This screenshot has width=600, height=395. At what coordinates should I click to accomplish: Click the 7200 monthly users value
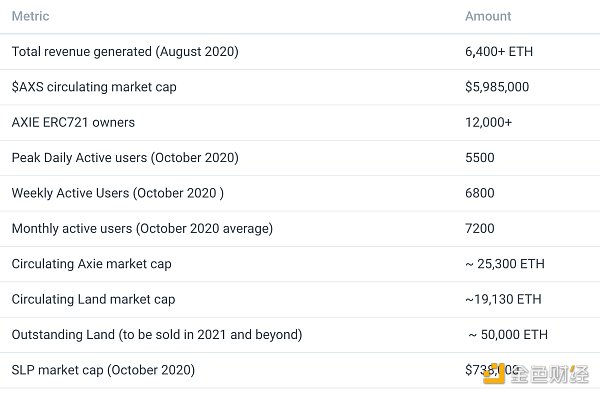coord(480,229)
